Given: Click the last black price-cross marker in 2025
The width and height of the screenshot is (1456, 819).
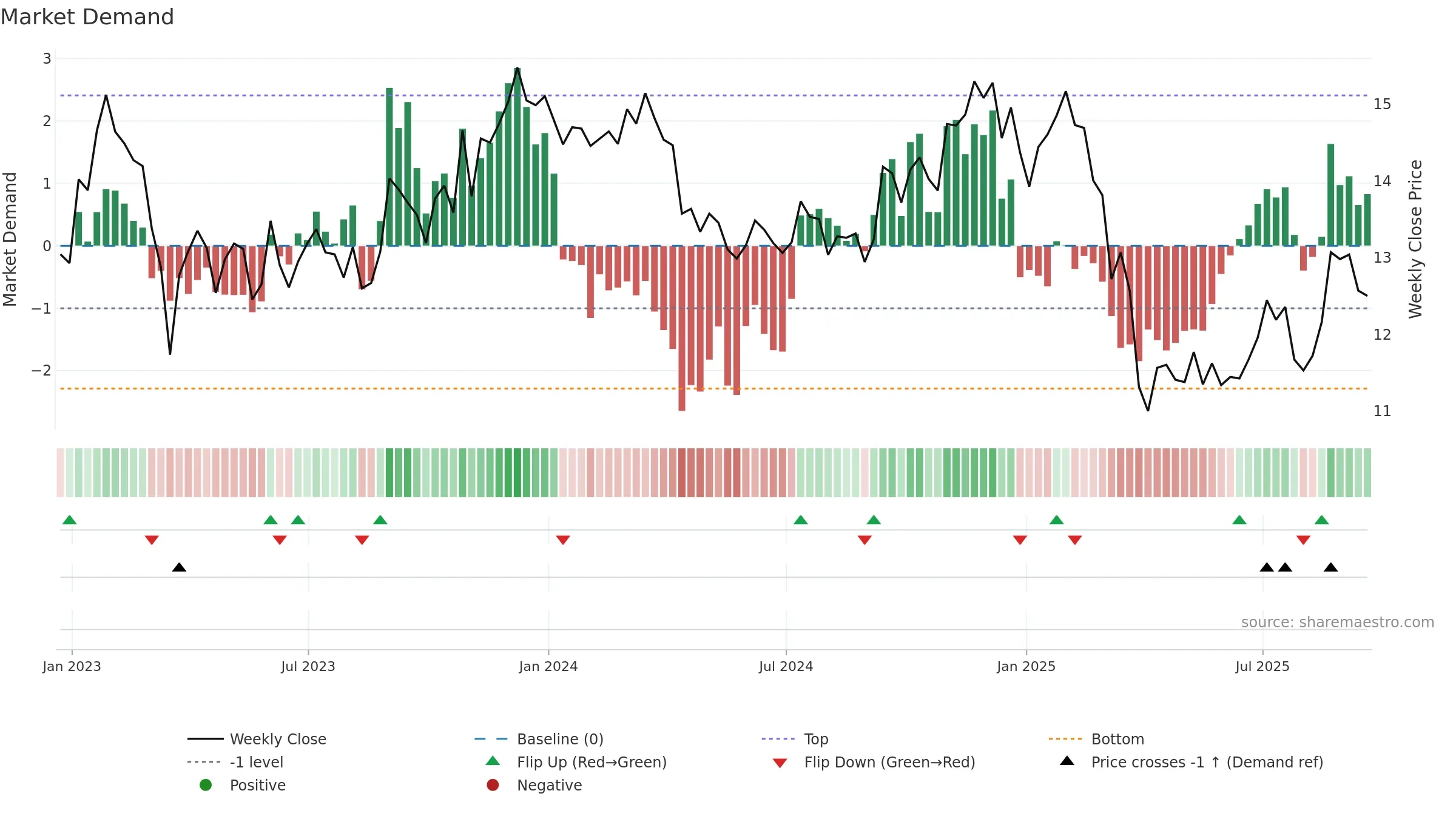Looking at the screenshot, I should pyautogui.click(x=1330, y=567).
